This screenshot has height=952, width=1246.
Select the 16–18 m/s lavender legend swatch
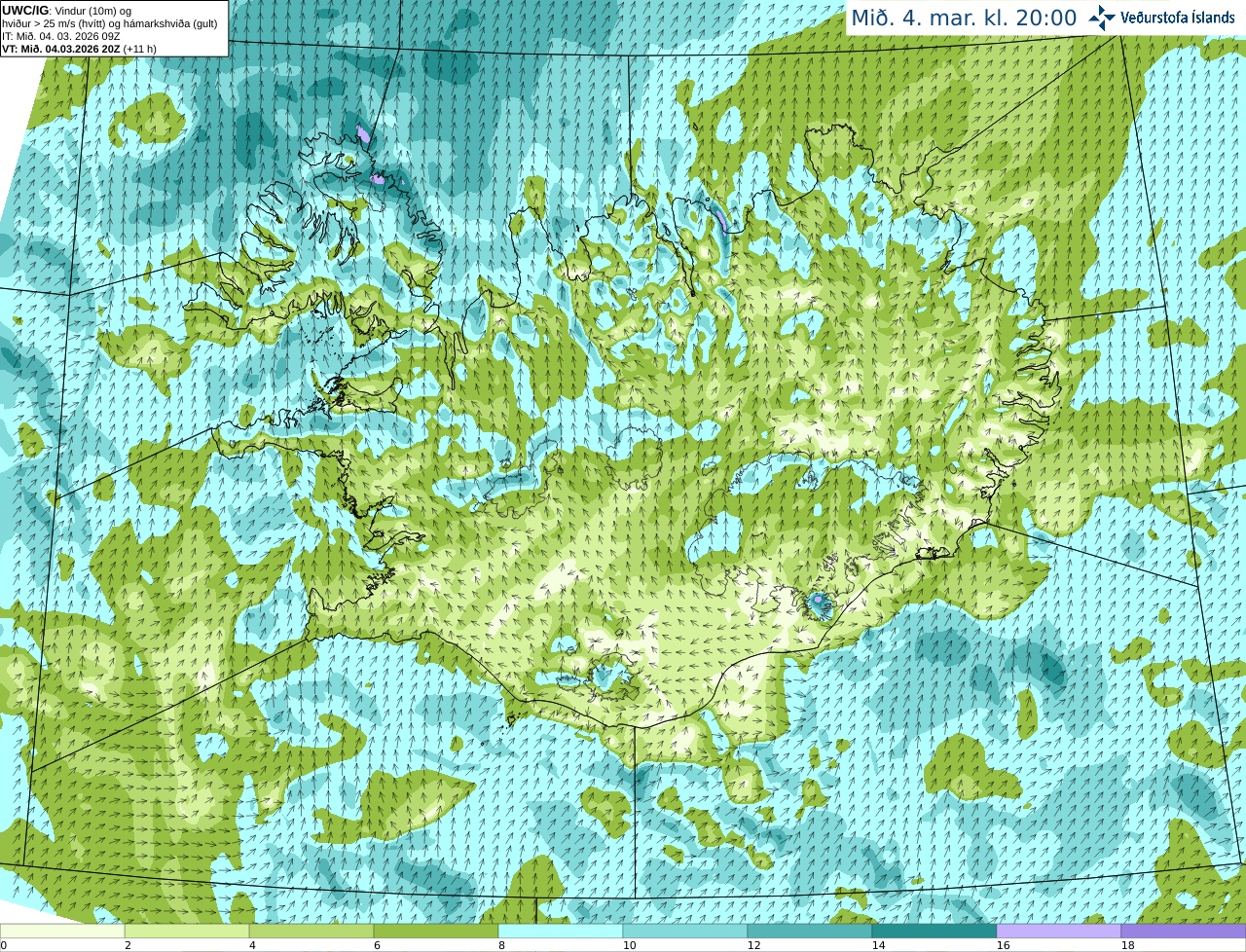(1059, 931)
